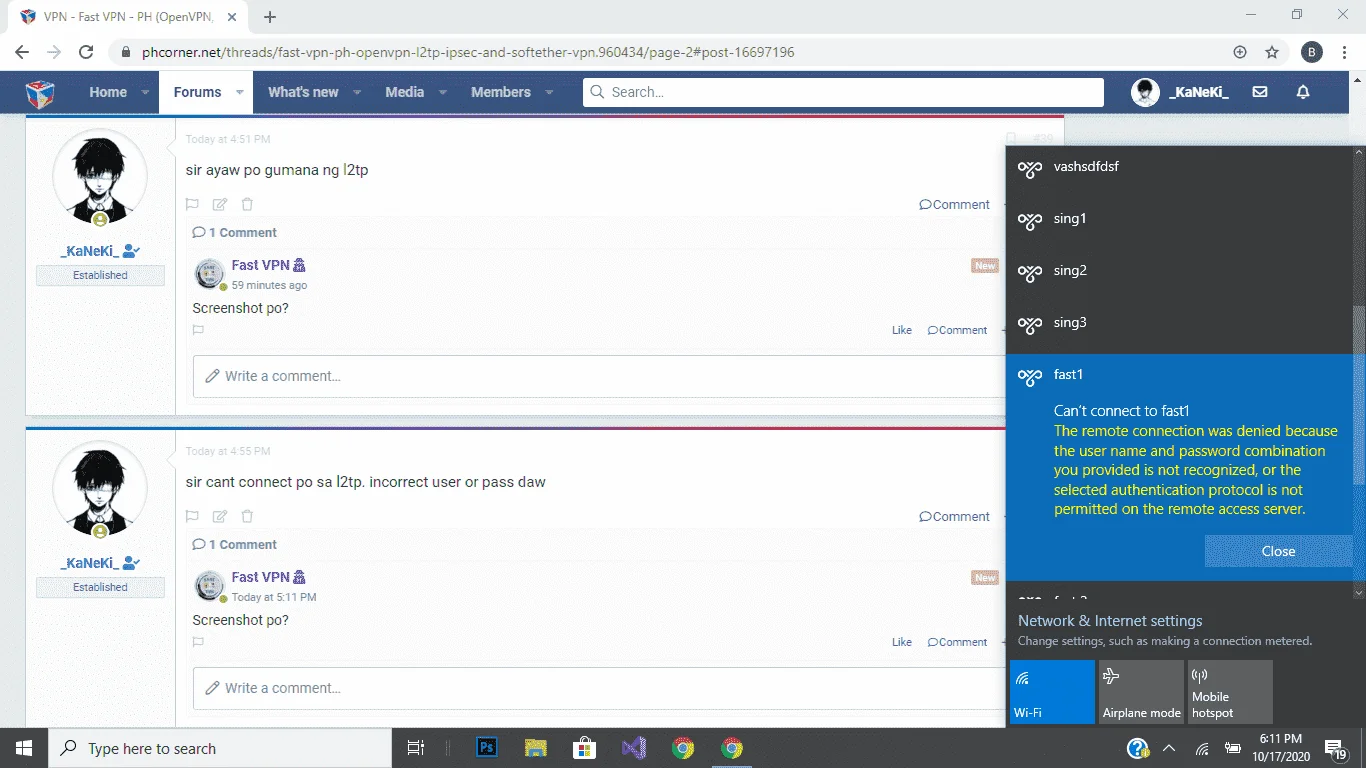Select the sing3 VPN connection
The image size is (1366, 768).
click(1180, 324)
